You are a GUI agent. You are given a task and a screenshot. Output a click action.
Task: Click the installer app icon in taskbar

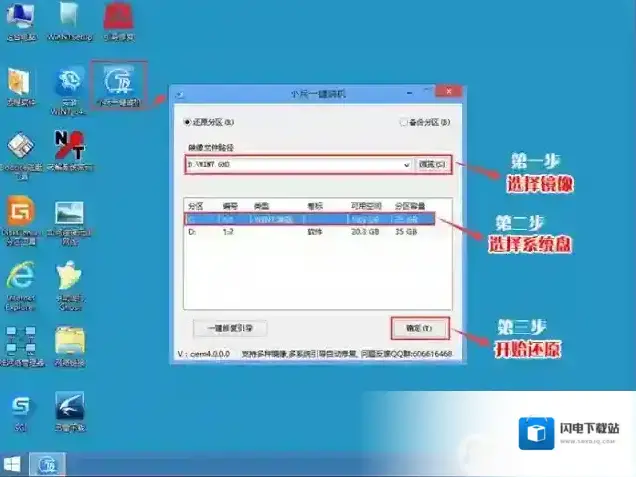click(46, 465)
